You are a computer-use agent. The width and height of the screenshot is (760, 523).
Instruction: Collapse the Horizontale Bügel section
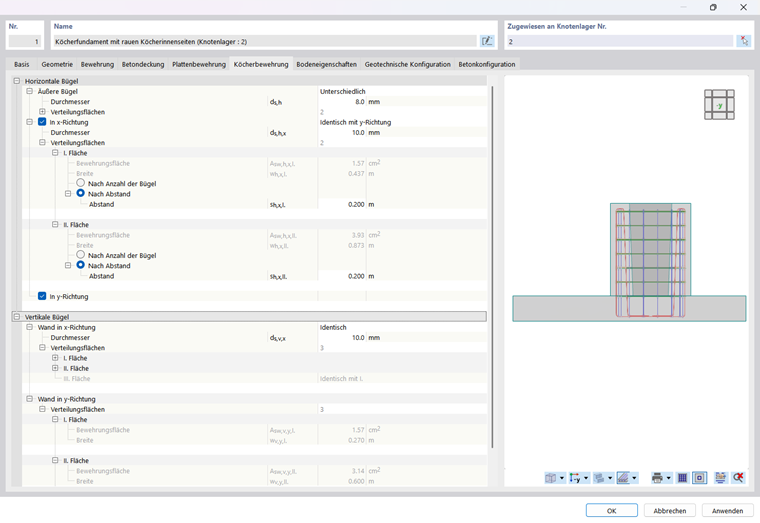pos(17,81)
